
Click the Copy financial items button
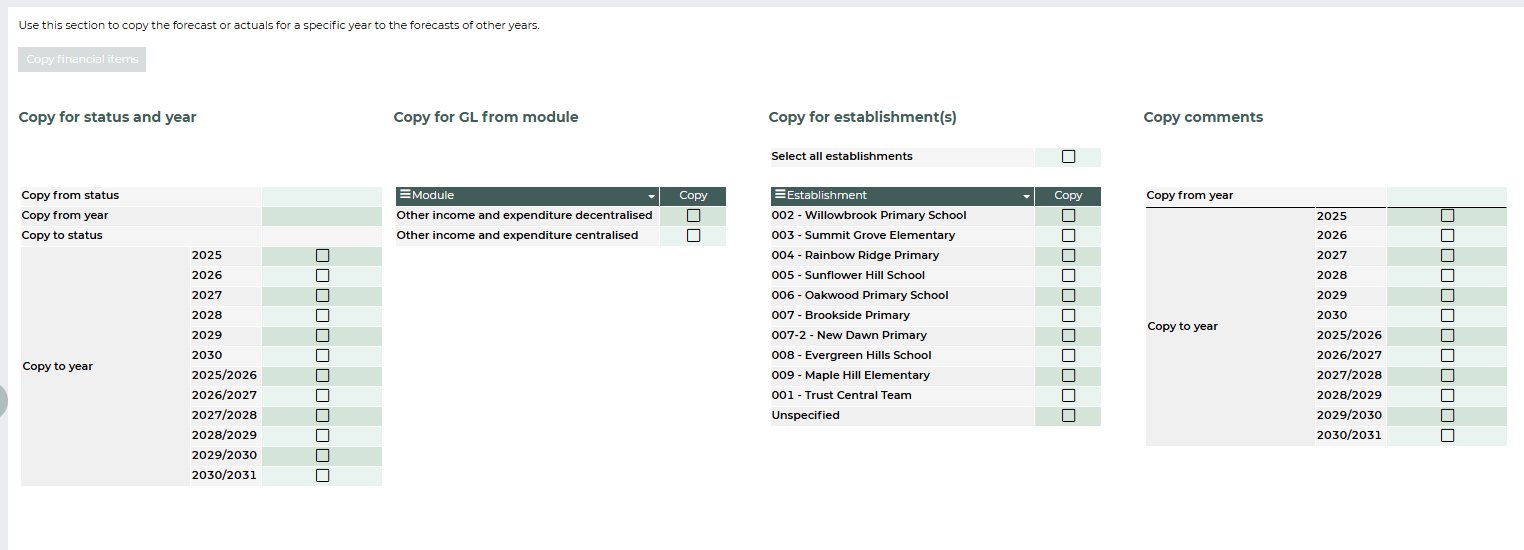coord(82,60)
